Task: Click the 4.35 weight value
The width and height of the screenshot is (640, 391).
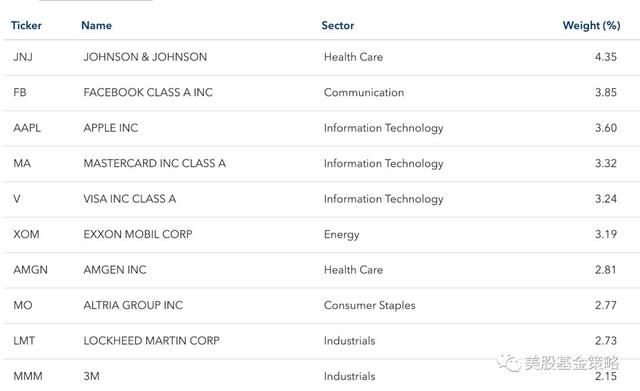Action: click(606, 57)
